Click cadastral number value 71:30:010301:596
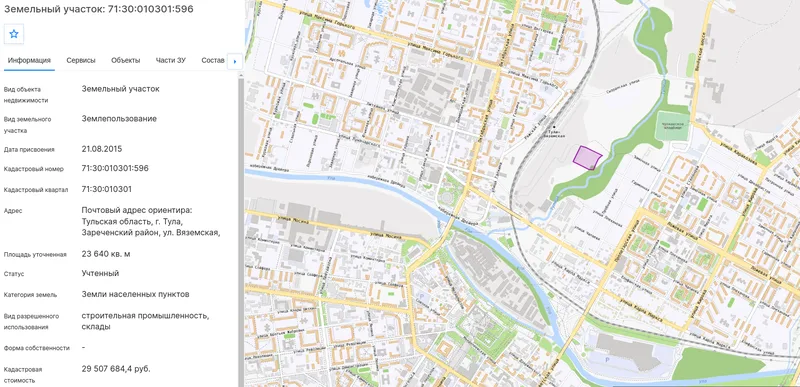The width and height of the screenshot is (800, 387). (115, 168)
